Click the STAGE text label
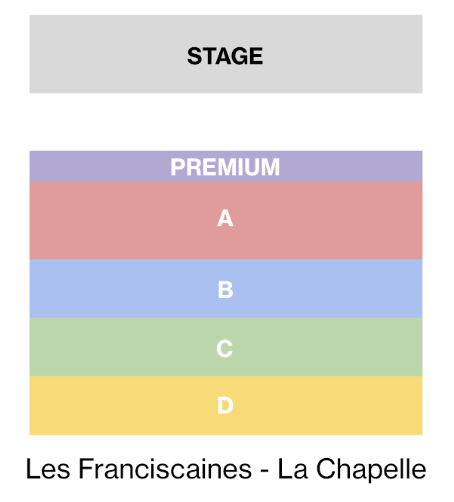Screen dimensions: 454x502 click(x=225, y=56)
